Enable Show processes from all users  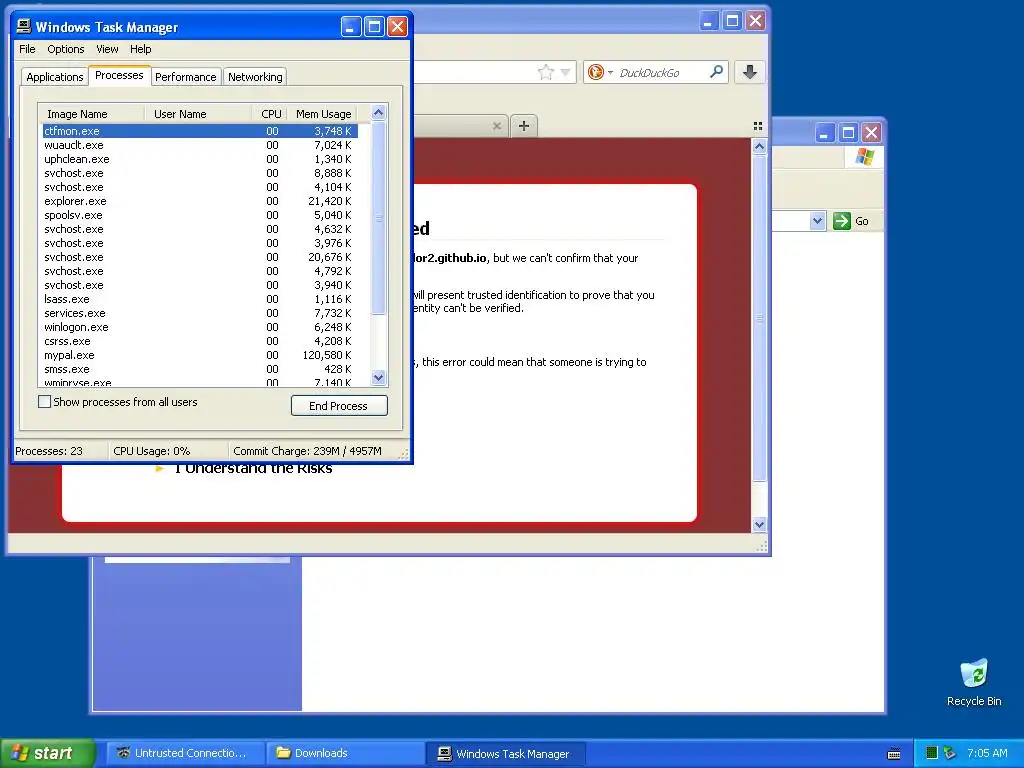(44, 402)
